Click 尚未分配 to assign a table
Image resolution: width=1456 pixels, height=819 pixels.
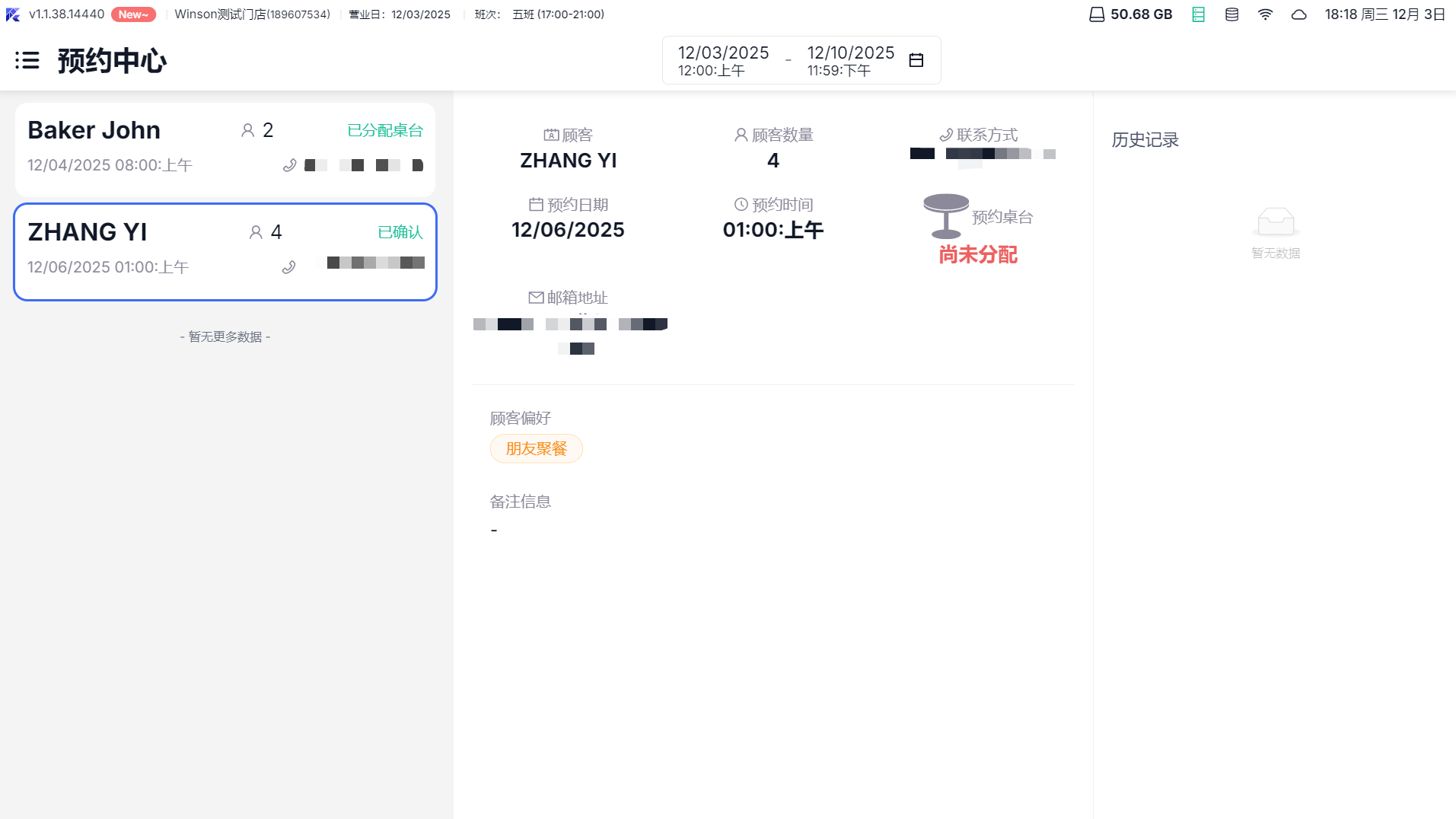[x=977, y=254]
